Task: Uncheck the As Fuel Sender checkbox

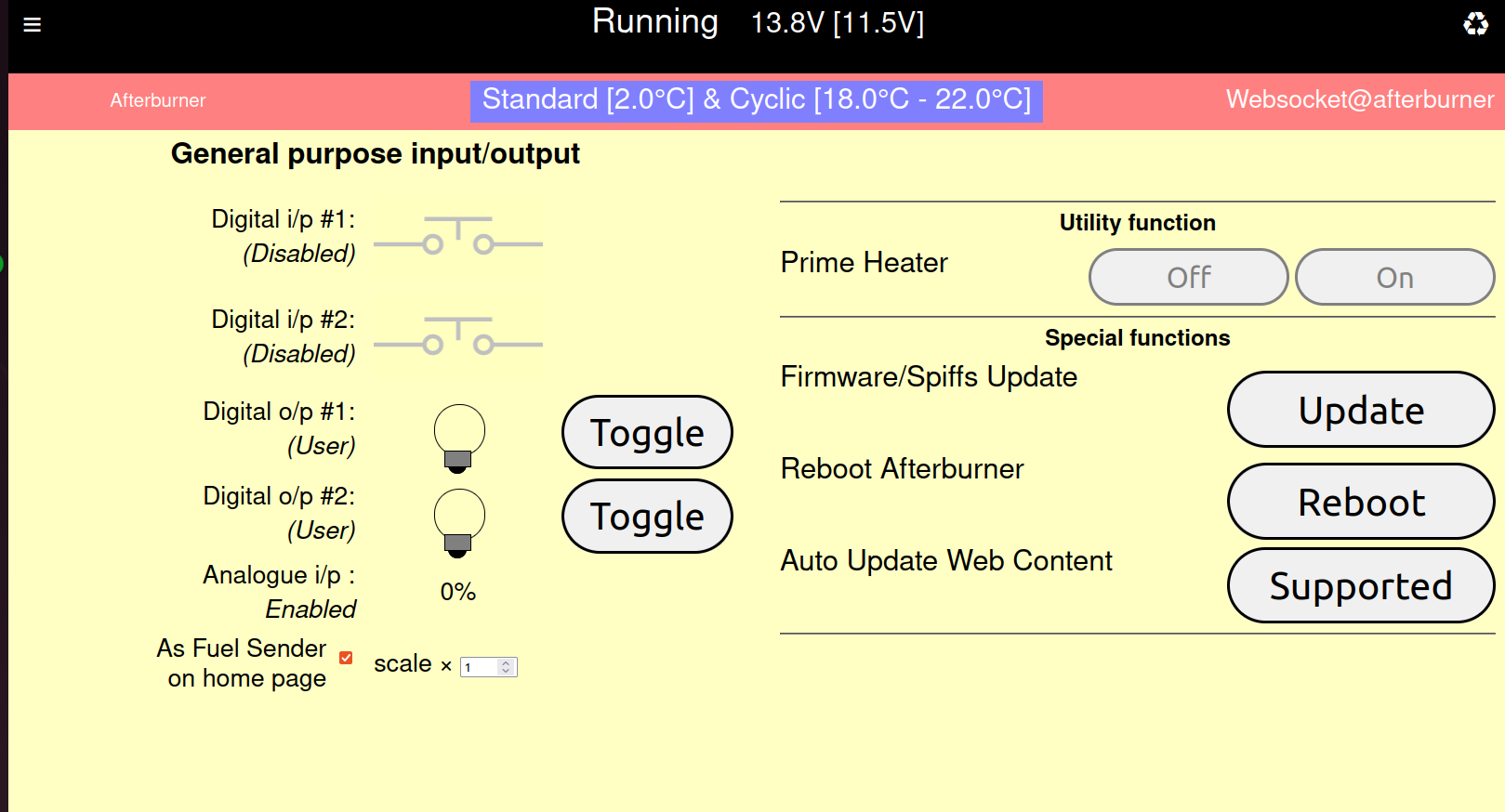Action: [x=346, y=658]
